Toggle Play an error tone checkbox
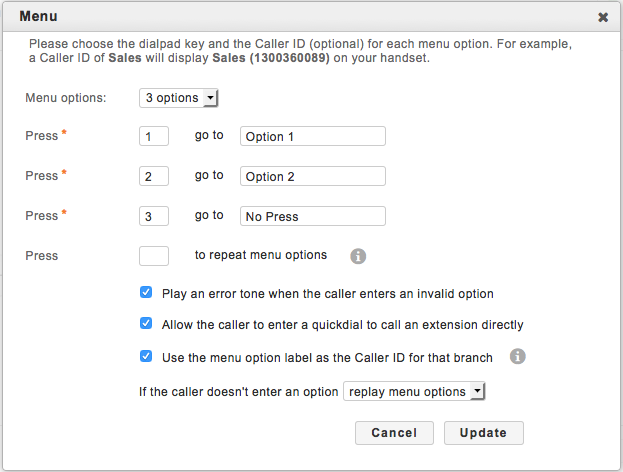This screenshot has width=623, height=472. 146,294
